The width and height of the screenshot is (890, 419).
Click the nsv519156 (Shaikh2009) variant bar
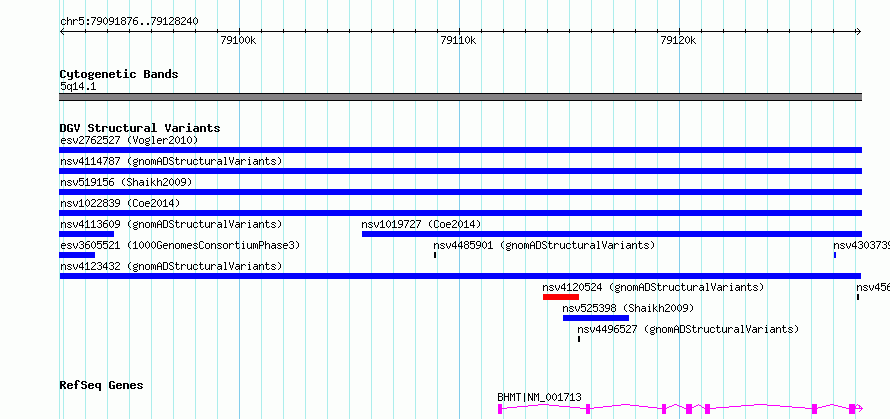pyautogui.click(x=460, y=192)
